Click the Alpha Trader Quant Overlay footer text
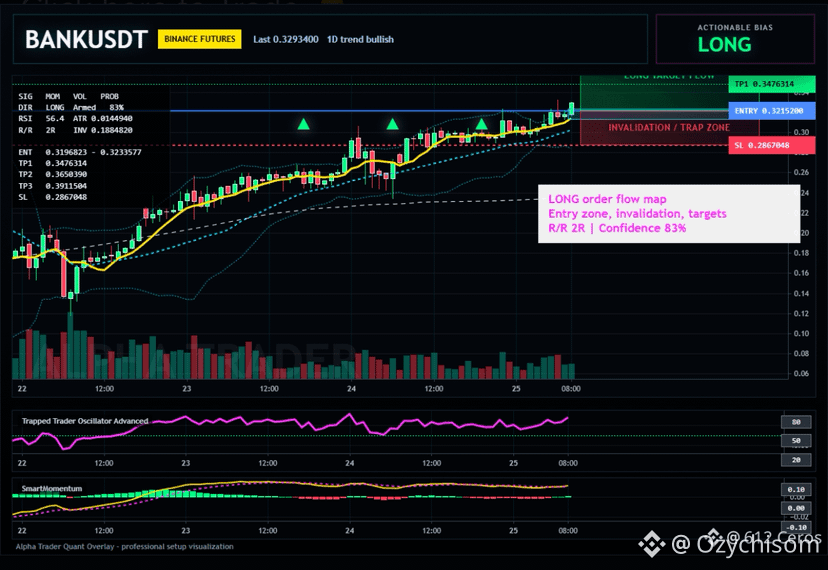828x570 pixels. pyautogui.click(x=125, y=547)
